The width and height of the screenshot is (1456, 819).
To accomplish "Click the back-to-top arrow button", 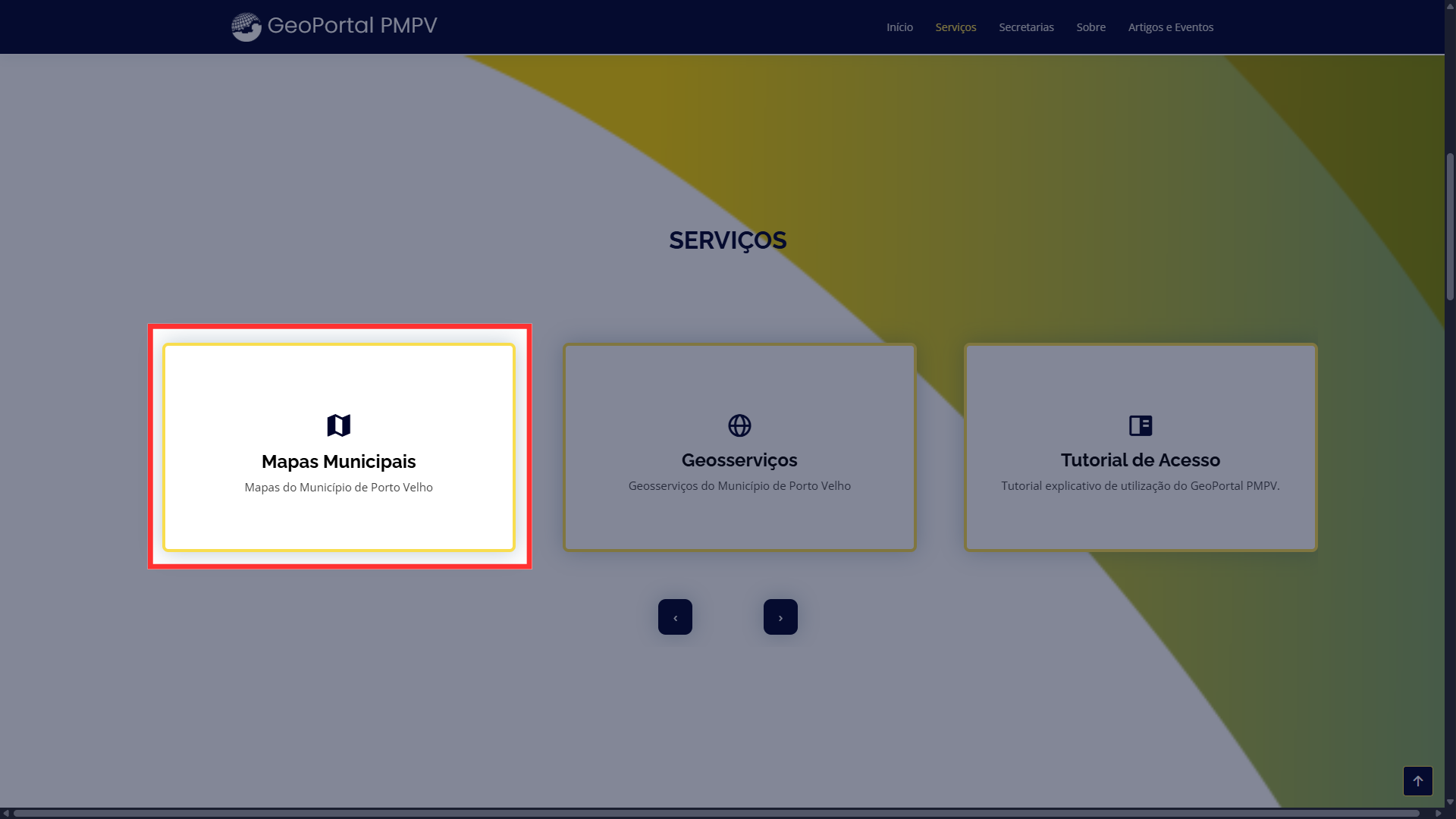I will (1417, 781).
